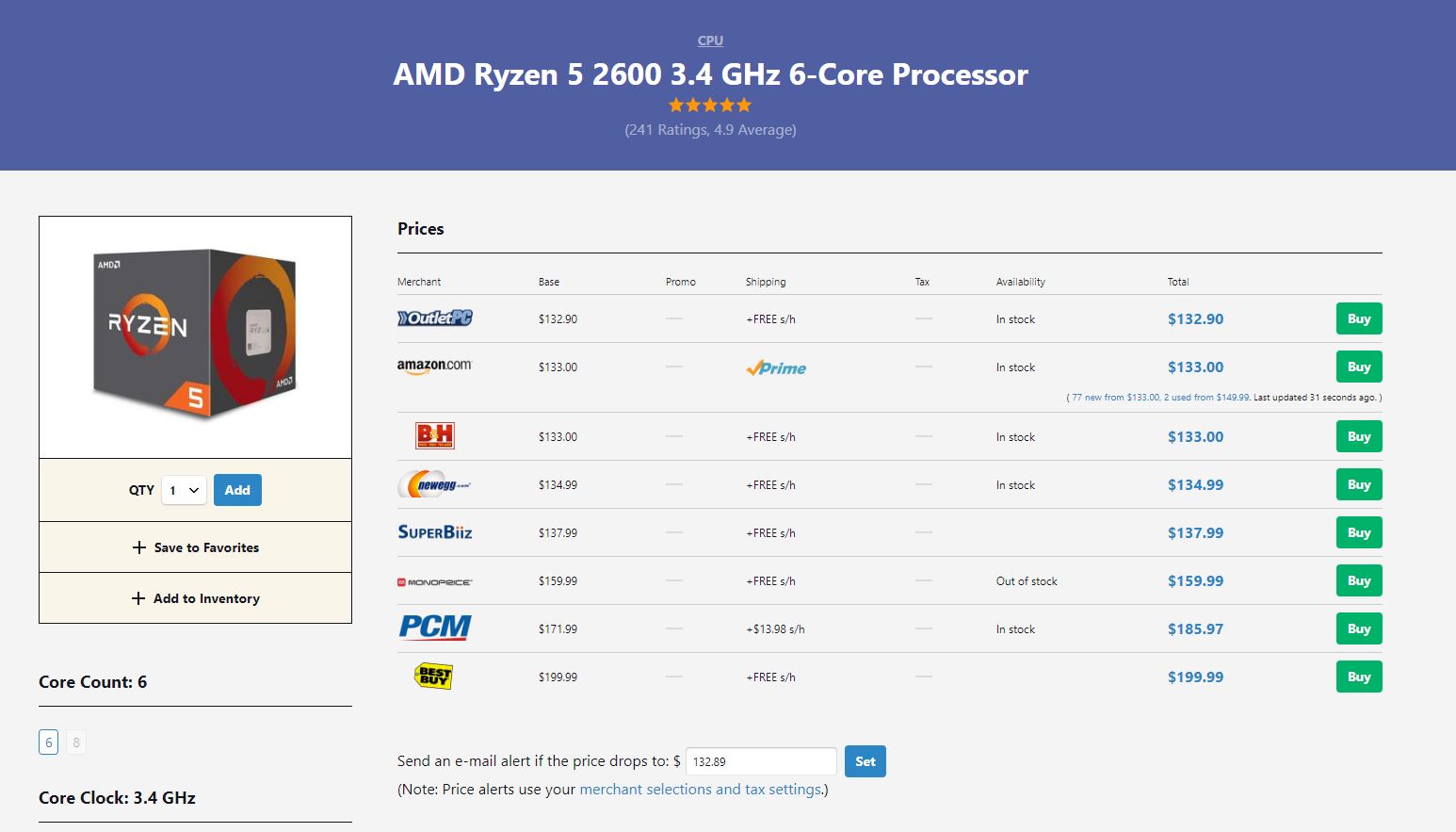
Task: Click the B&H merchant logo
Action: 434,435
